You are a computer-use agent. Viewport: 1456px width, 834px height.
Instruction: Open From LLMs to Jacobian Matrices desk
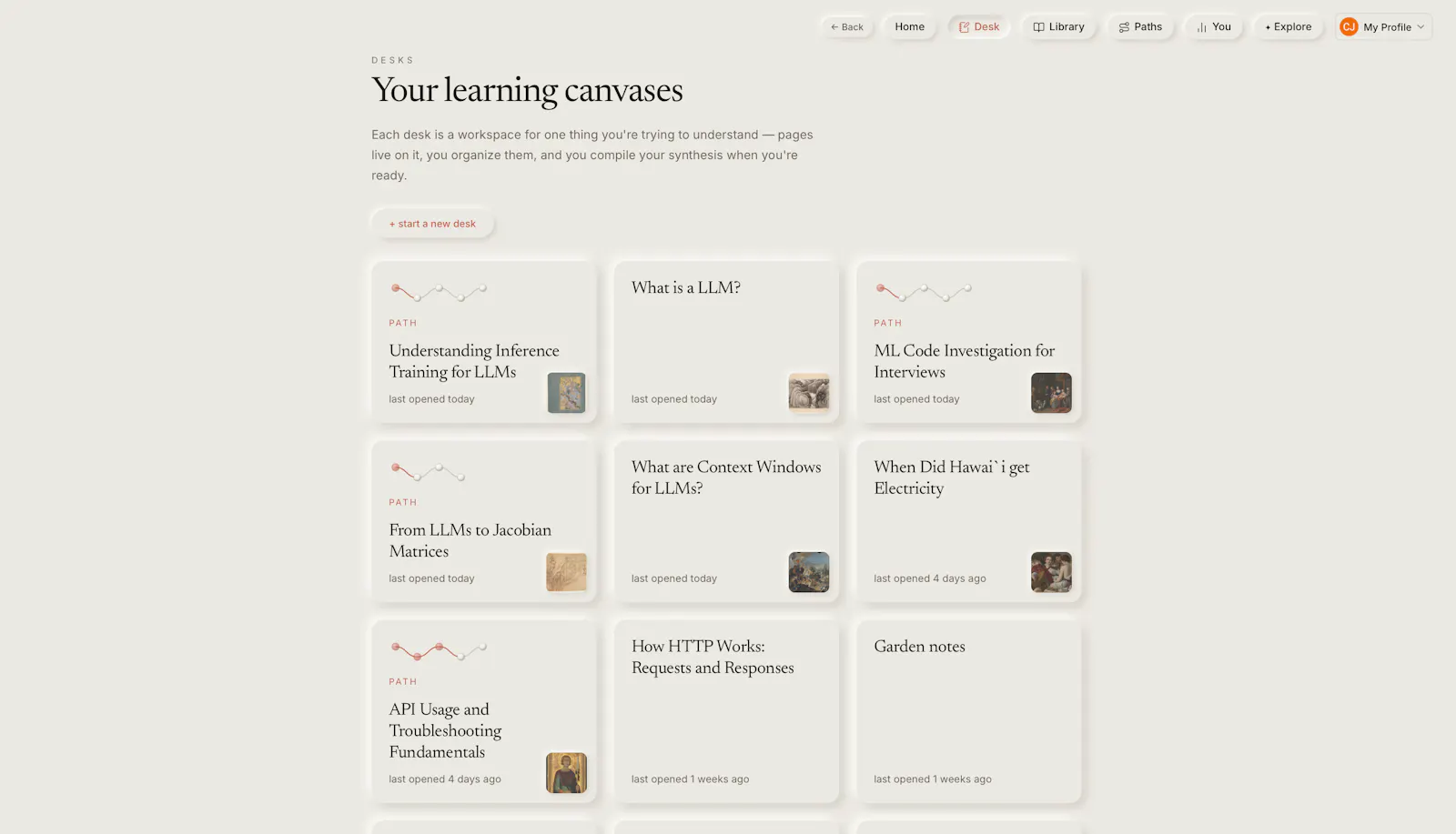click(483, 521)
